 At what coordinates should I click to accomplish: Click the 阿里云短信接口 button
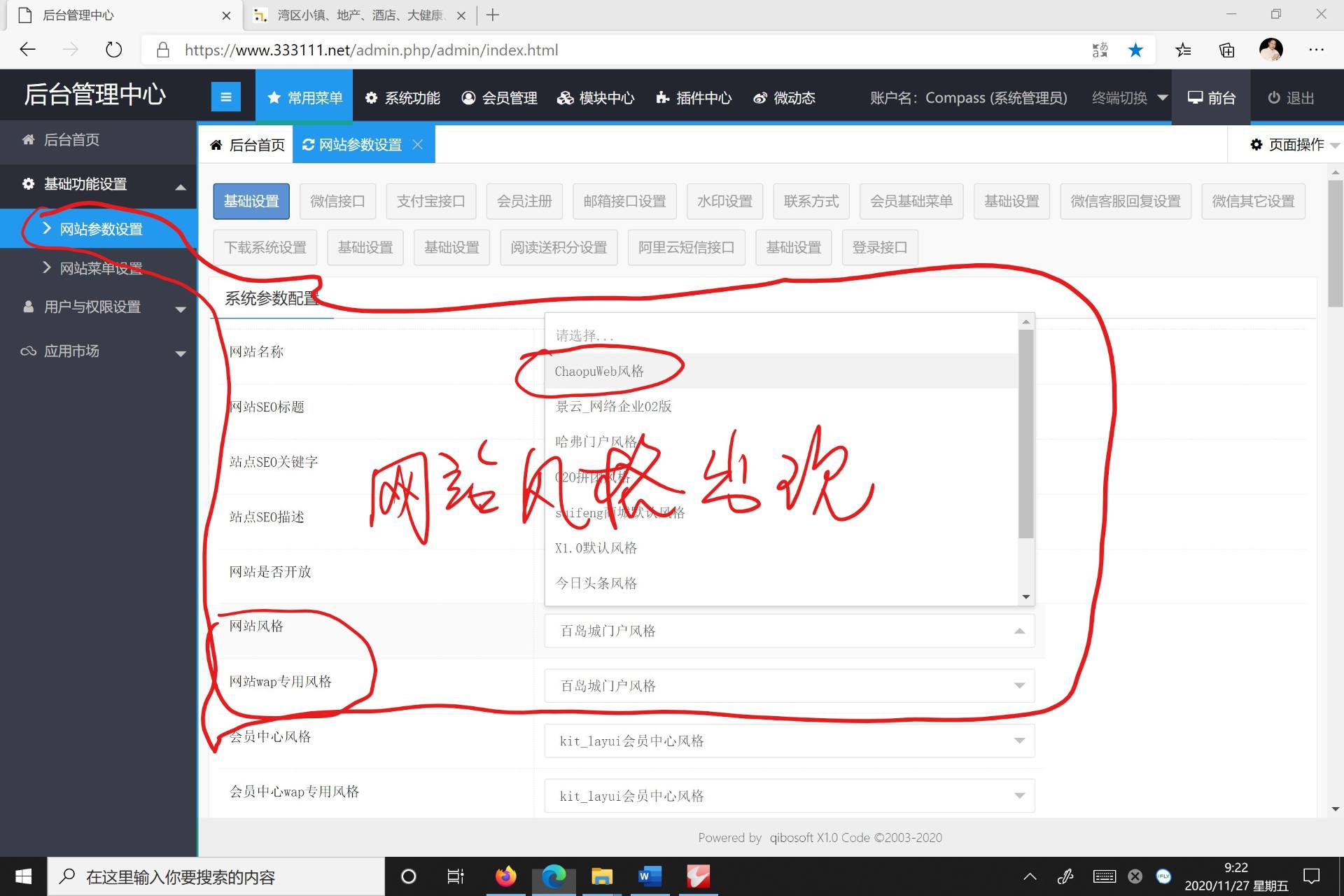coord(686,248)
